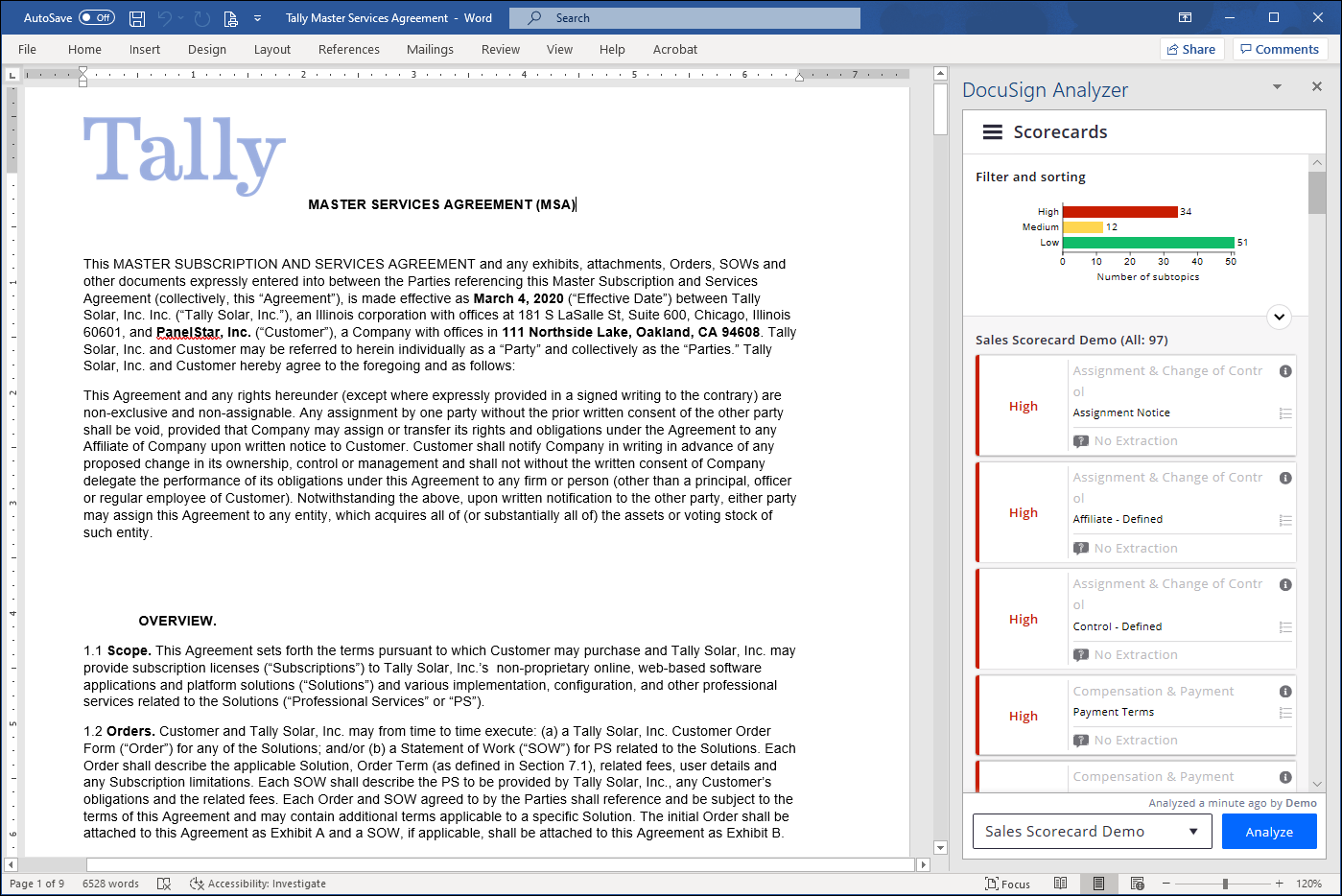The height and width of the screenshot is (896, 1342).
Task: Filter by the red High bar in chart
Action: tap(1119, 212)
